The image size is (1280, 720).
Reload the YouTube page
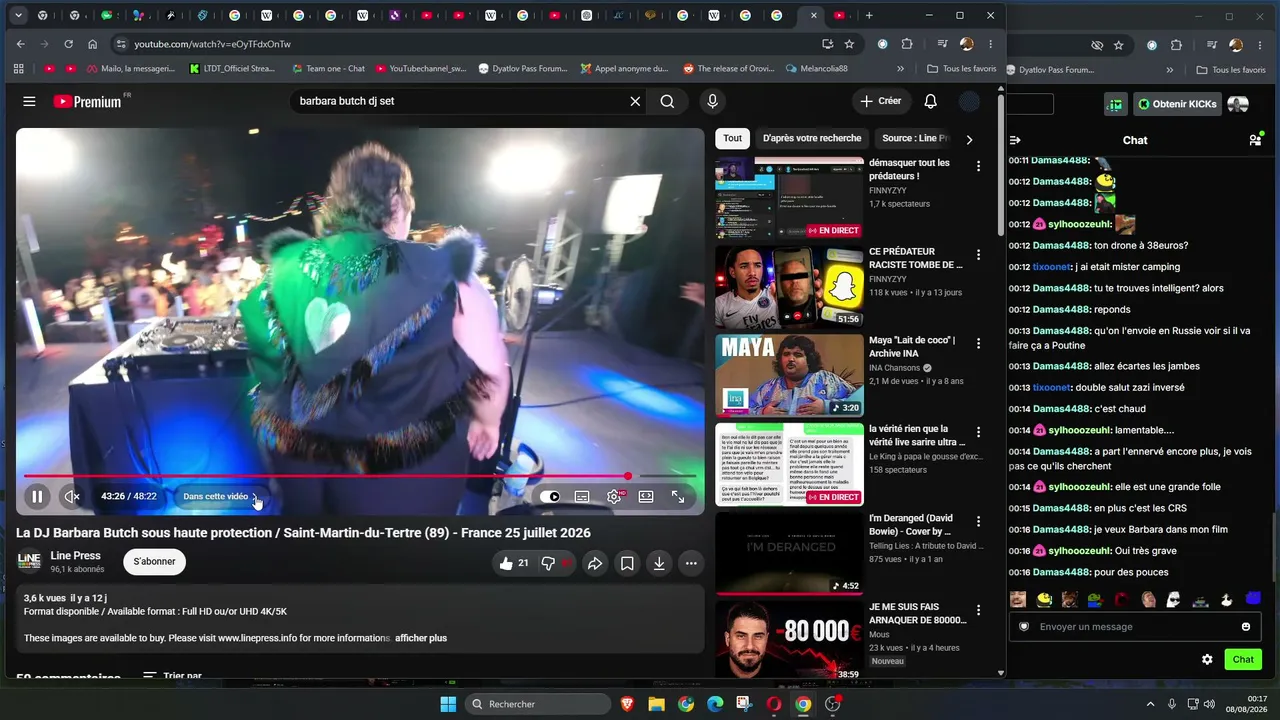68,44
